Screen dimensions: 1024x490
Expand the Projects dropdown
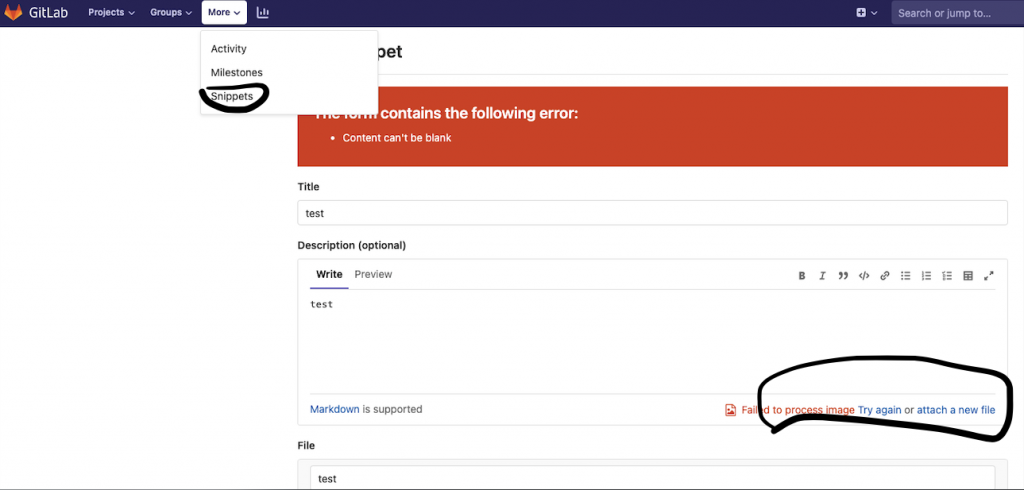coord(111,13)
